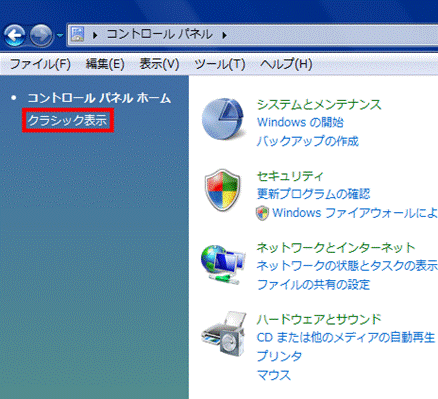The image size is (438, 399).
Task: Open CD または他のメディアの自動再生 link
Action: (346, 337)
